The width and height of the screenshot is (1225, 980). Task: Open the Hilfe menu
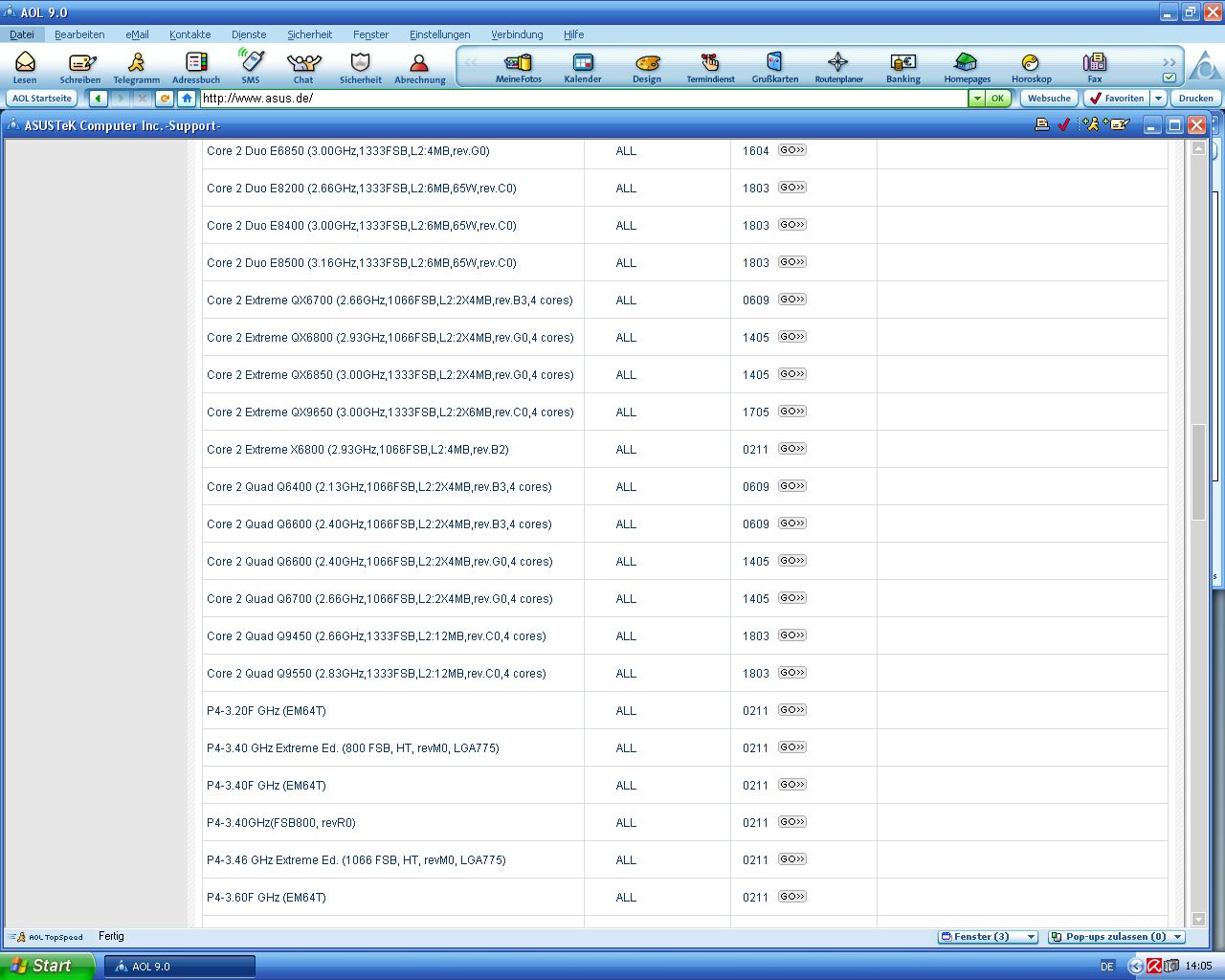pyautogui.click(x=574, y=34)
